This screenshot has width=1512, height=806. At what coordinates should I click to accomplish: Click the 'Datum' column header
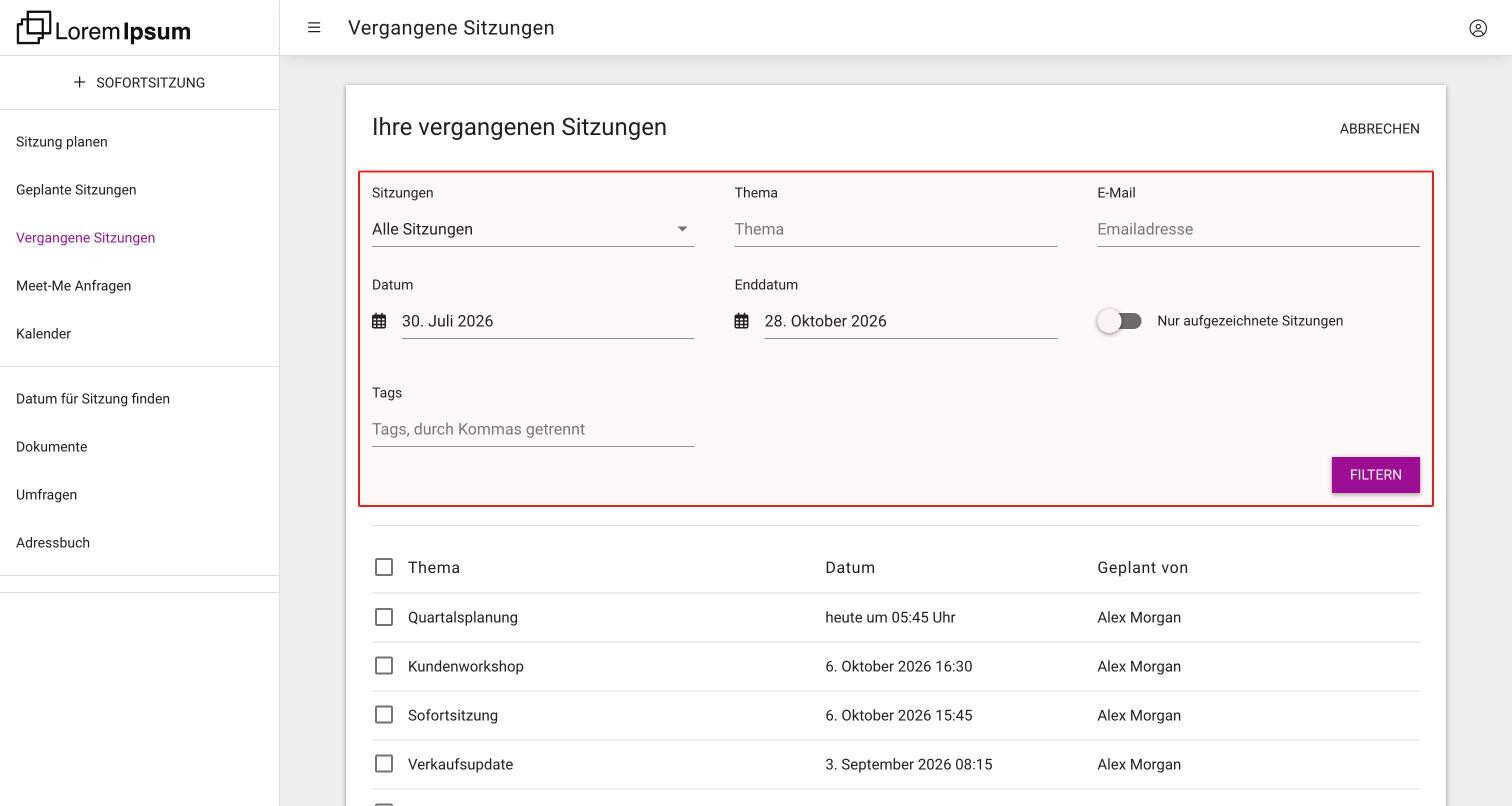[850, 568]
